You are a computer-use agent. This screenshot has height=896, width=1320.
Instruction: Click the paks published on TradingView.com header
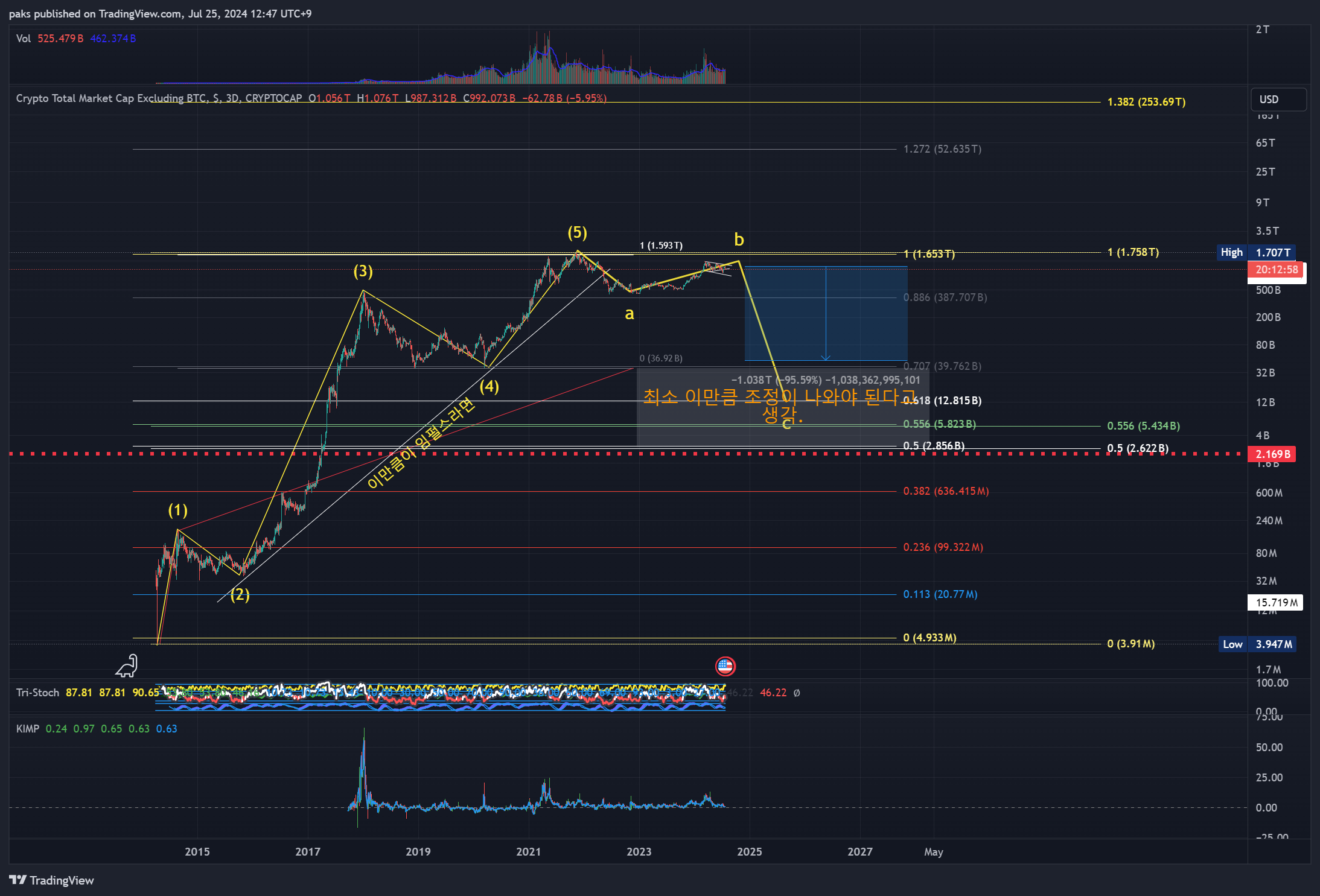(x=160, y=14)
